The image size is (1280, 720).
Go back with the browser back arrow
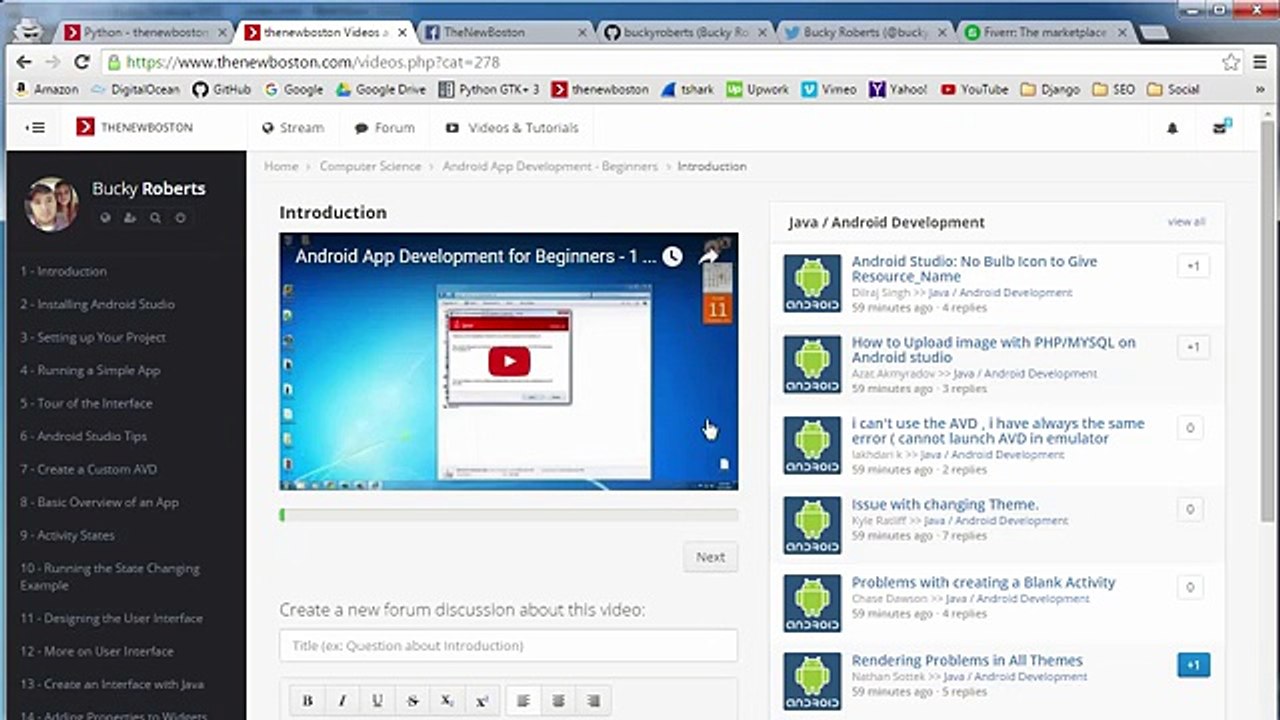click(x=24, y=62)
